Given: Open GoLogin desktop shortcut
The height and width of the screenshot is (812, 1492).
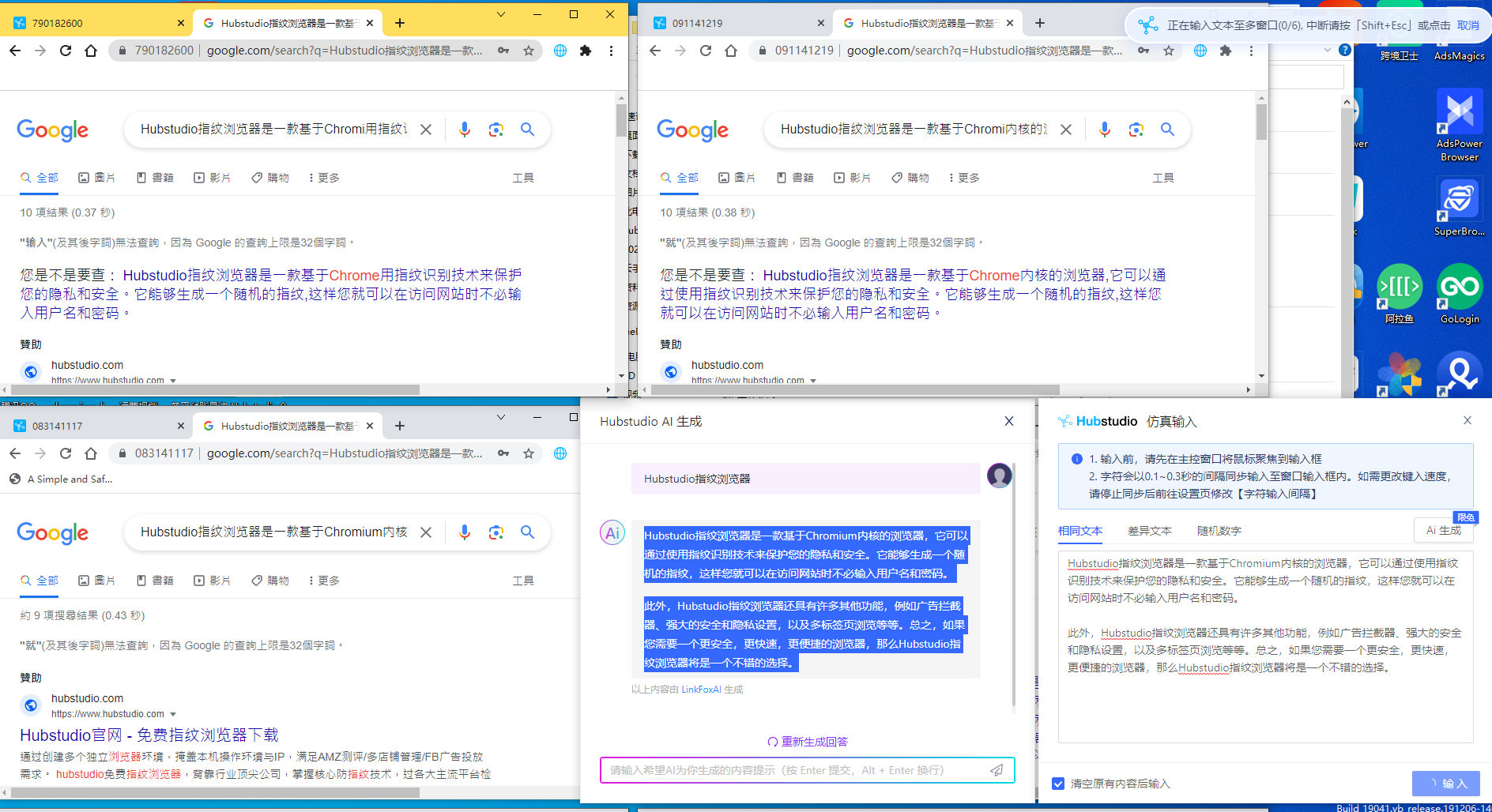Looking at the screenshot, I should click(x=1459, y=294).
